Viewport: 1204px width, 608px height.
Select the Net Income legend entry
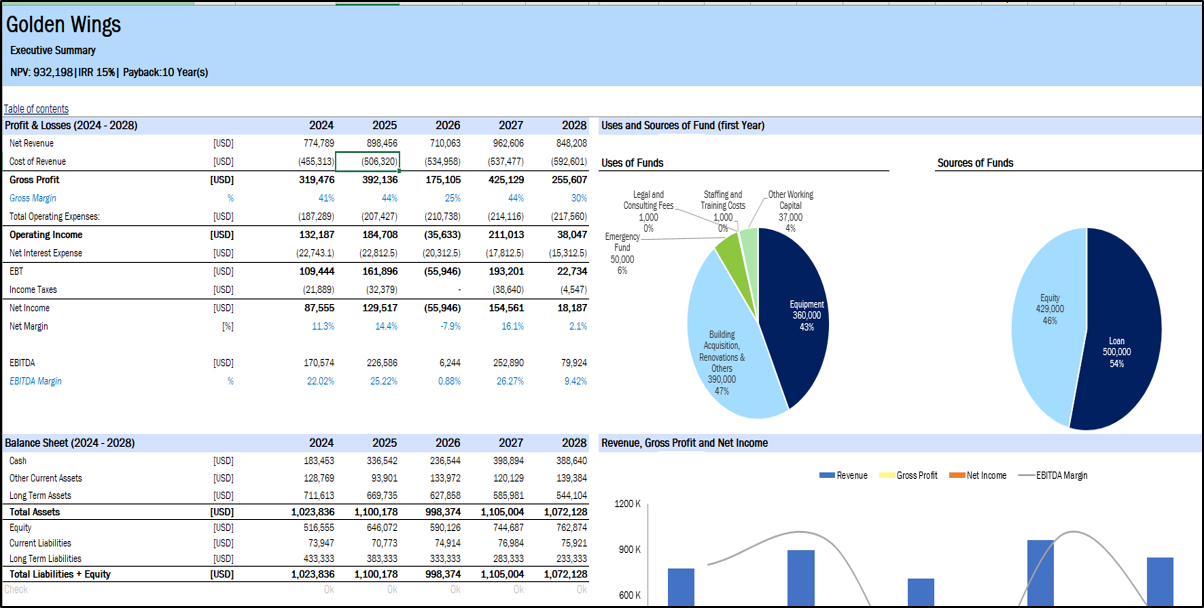[x=978, y=475]
